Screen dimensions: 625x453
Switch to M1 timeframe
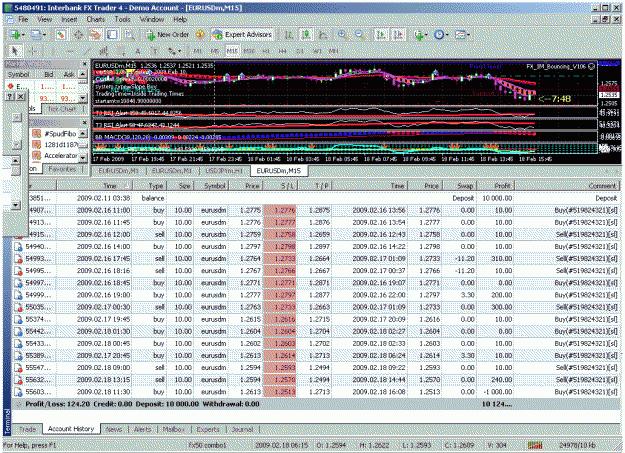[x=198, y=51]
